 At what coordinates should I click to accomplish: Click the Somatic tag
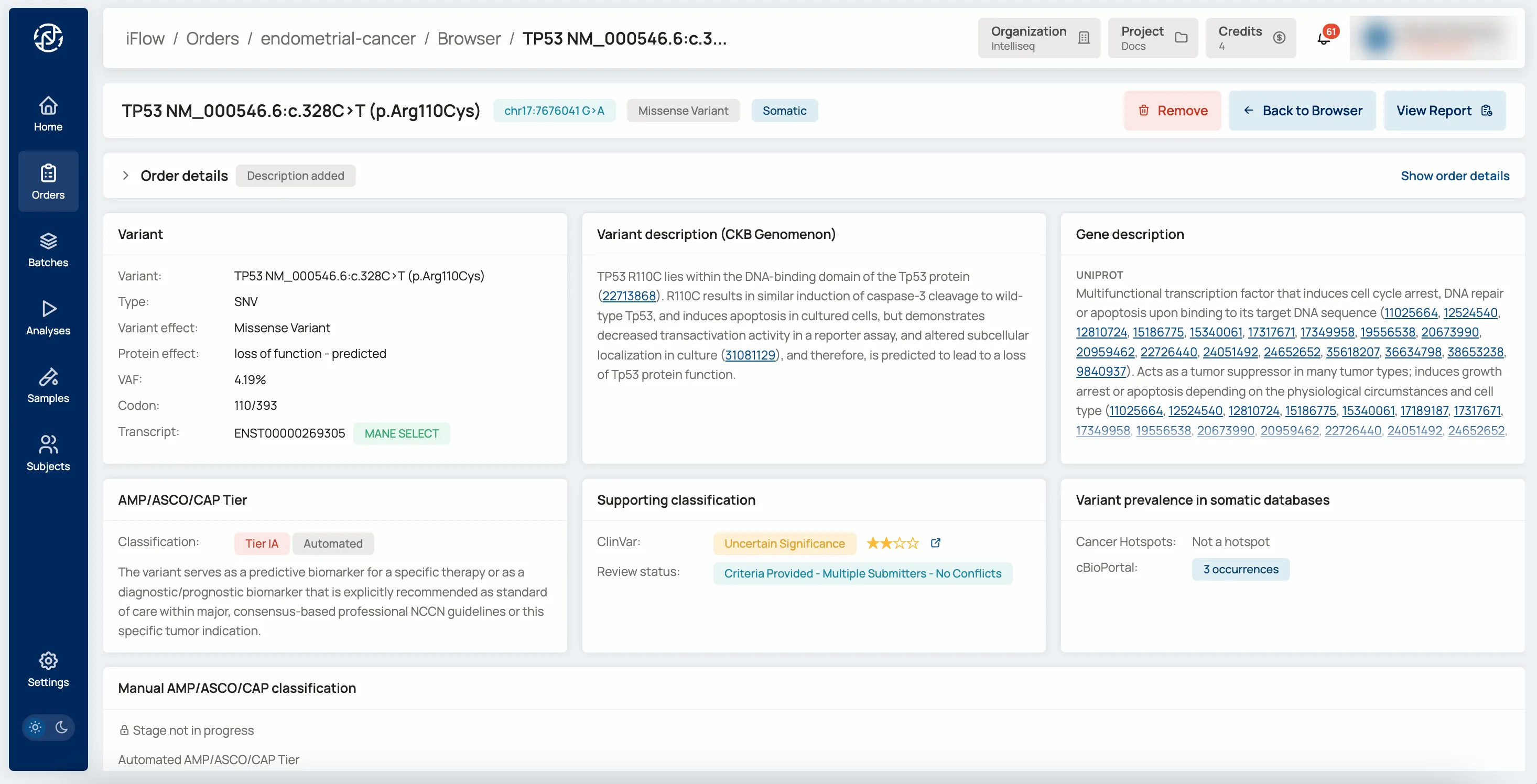pos(784,111)
